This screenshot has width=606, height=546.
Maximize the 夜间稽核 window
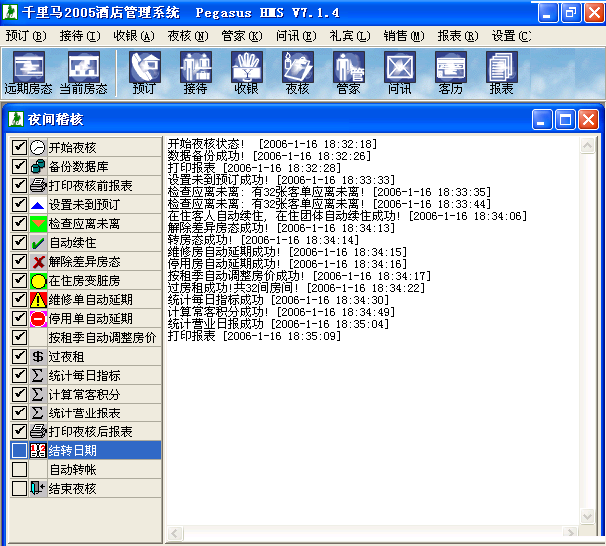click(x=565, y=119)
